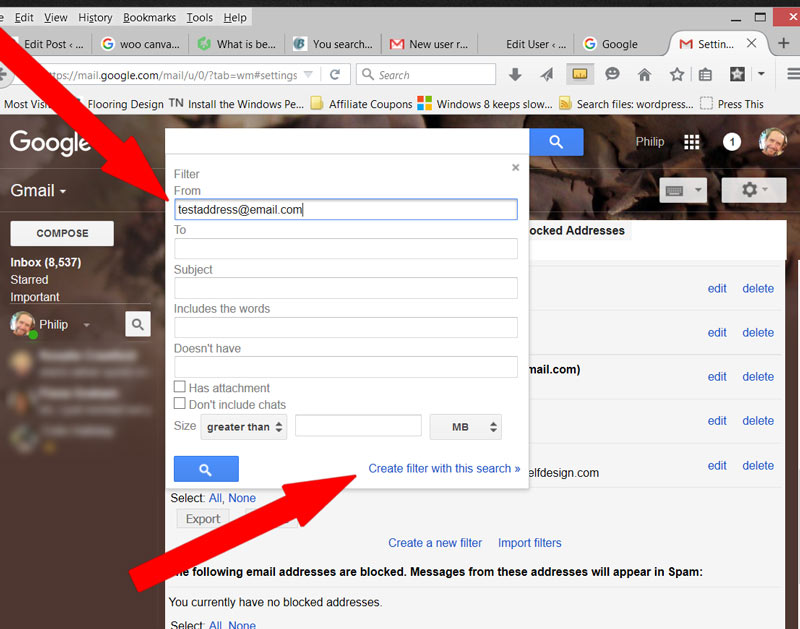Open the 'Press This' bookmark
This screenshot has width=800, height=629.
(732, 104)
